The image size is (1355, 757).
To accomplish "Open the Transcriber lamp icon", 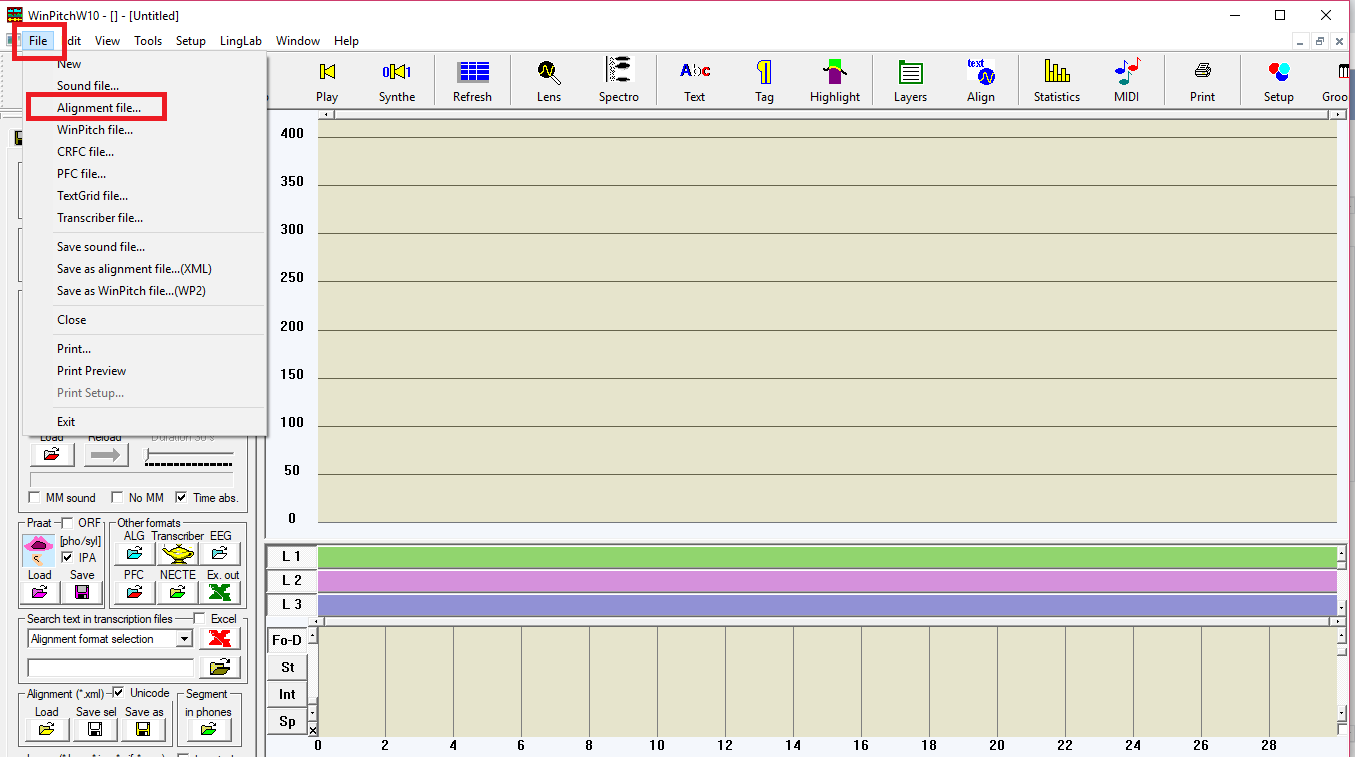I will 177,553.
